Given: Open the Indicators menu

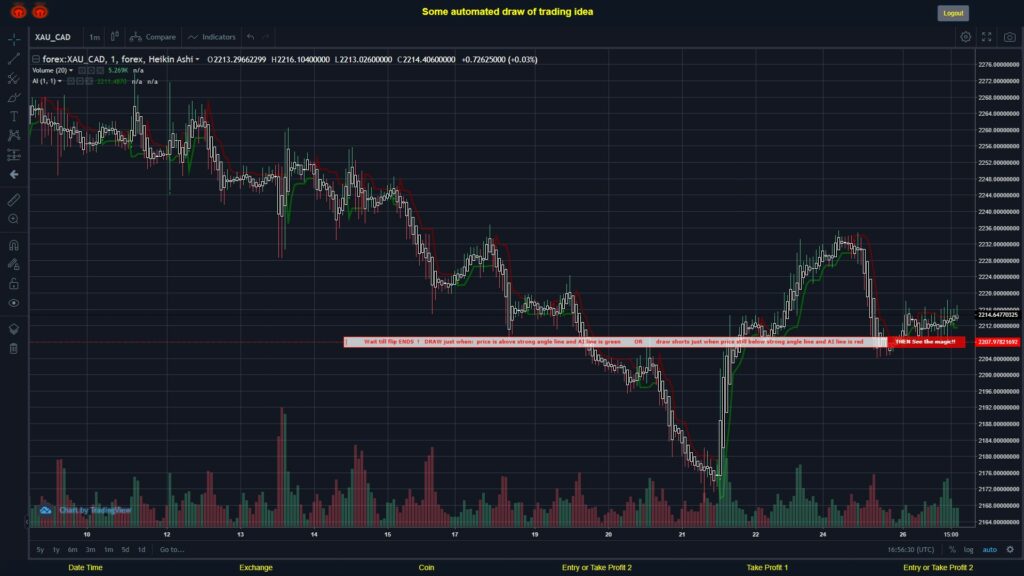Looking at the screenshot, I should 212,37.
